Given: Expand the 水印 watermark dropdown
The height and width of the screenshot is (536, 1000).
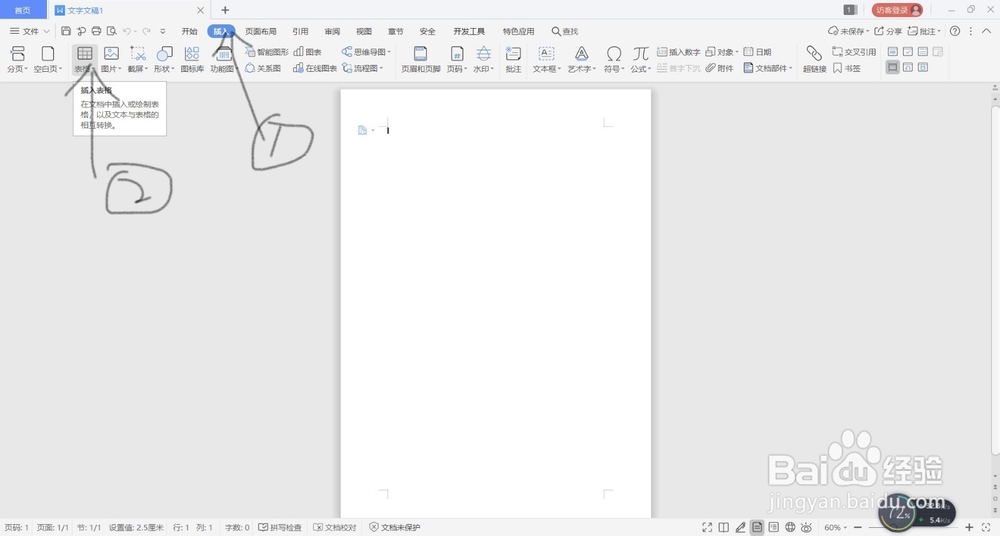Looking at the screenshot, I should (x=483, y=69).
